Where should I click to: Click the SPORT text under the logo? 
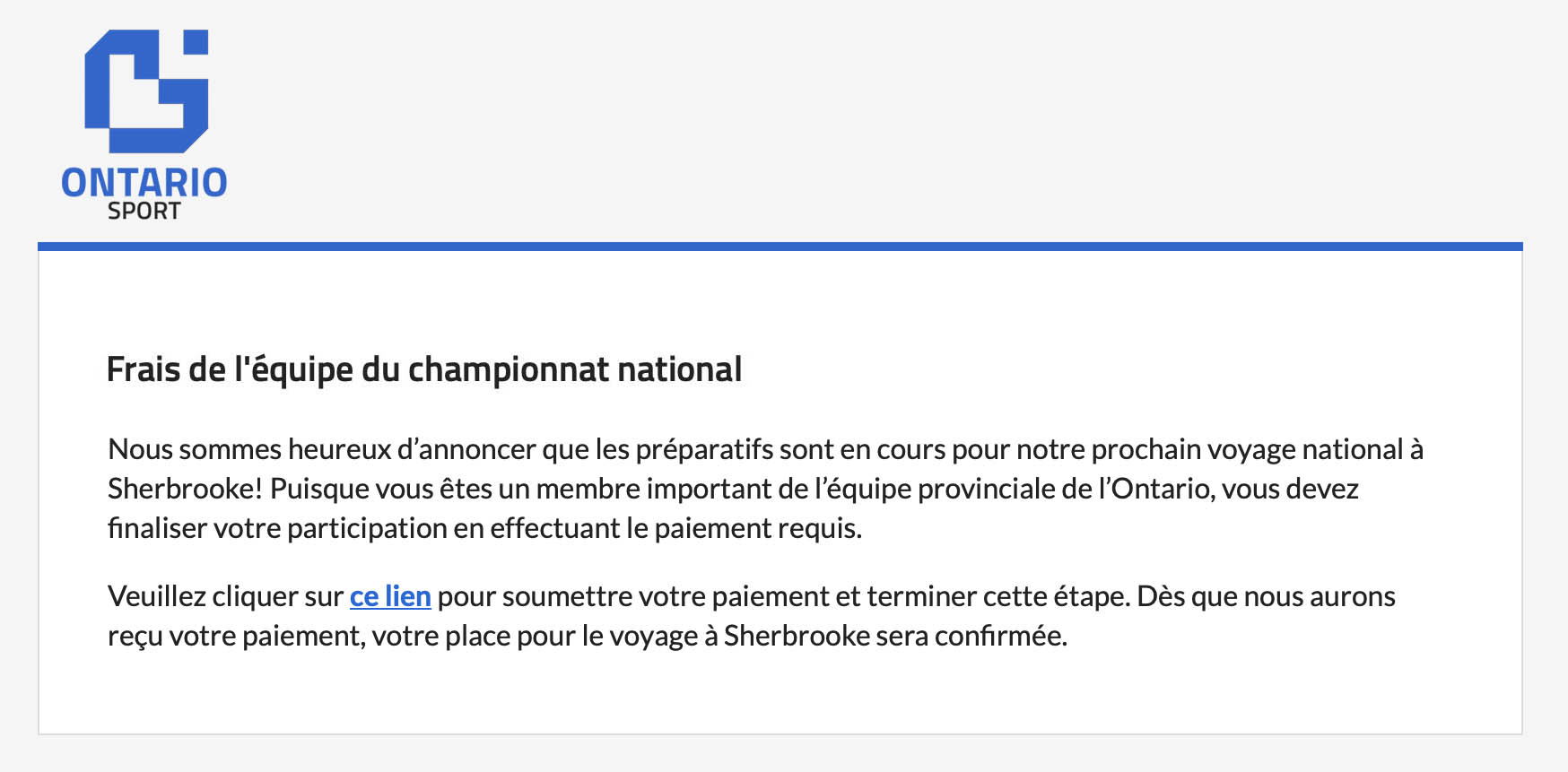144,212
